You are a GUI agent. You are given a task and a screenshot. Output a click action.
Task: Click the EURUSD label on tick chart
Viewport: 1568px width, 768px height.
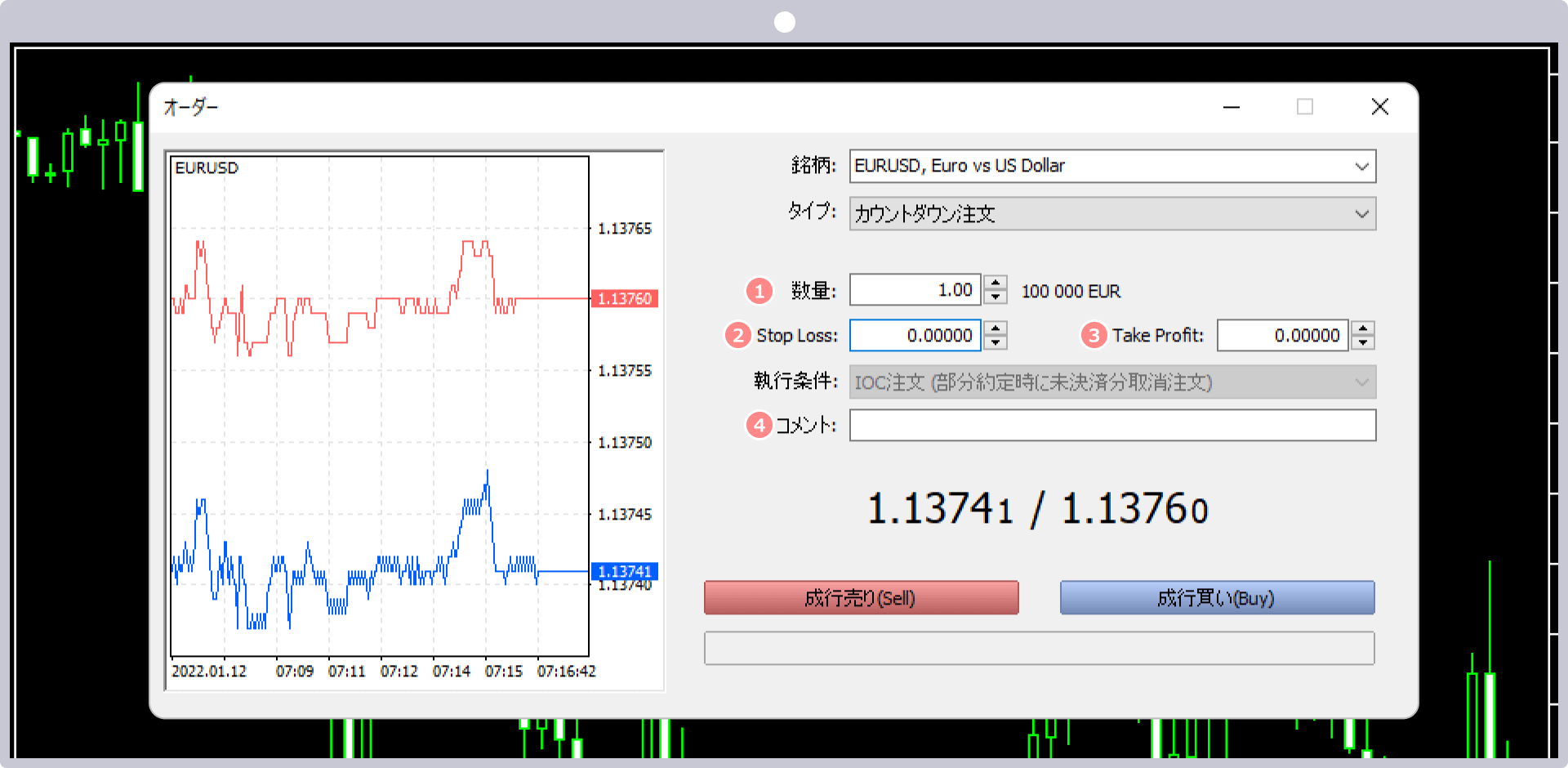point(207,168)
